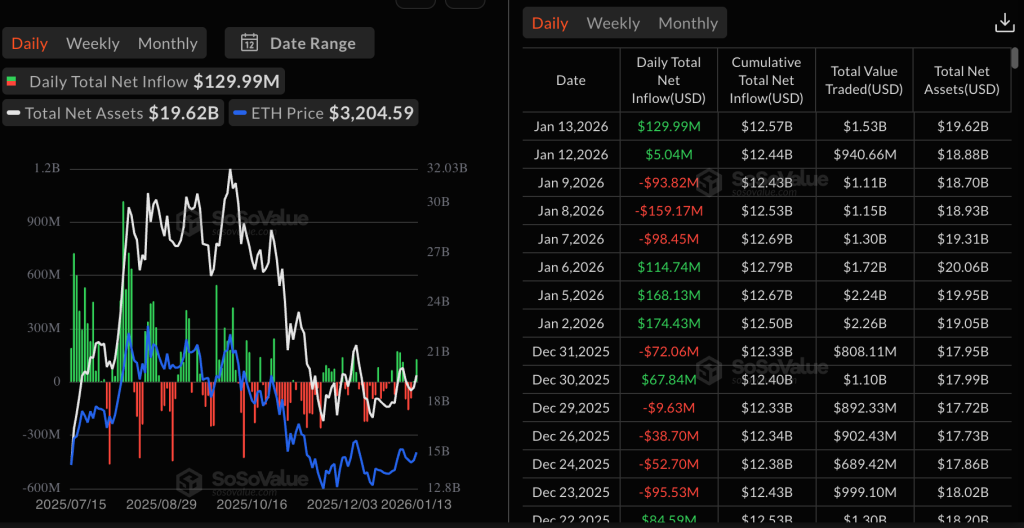Select the table's Daily tab
Viewport: 1024px width, 528px height.
(549, 23)
